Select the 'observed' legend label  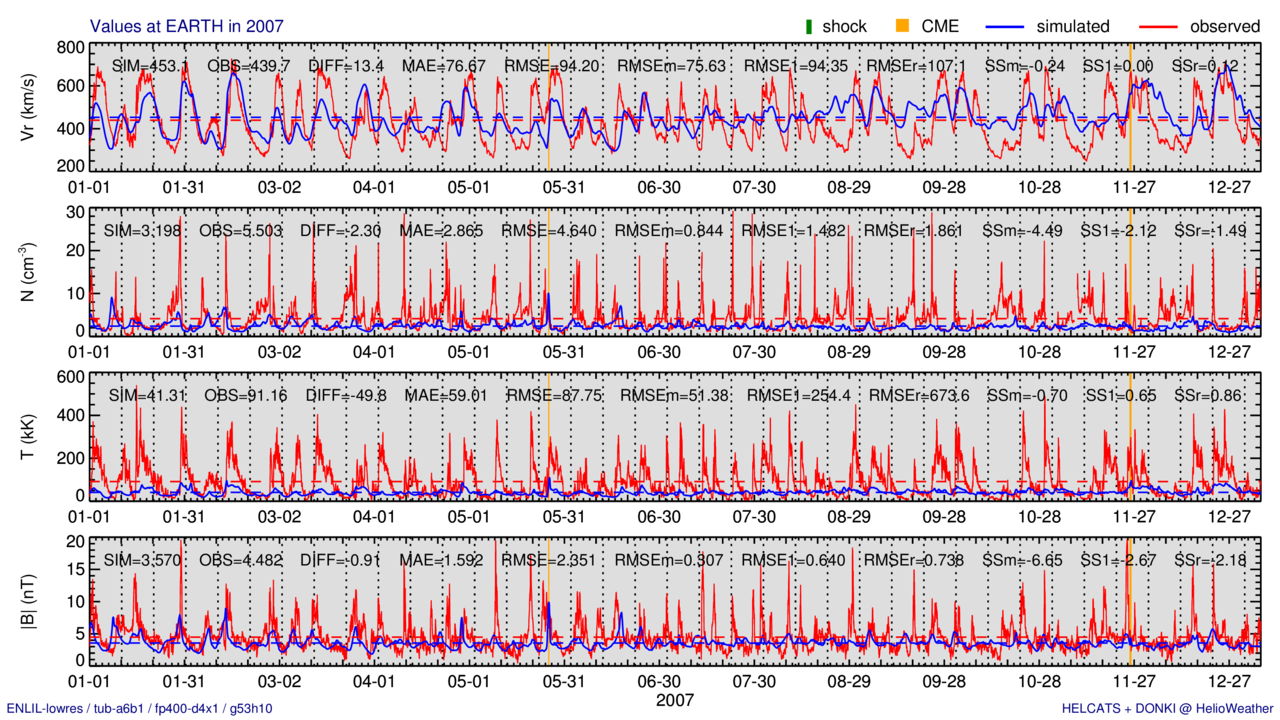coord(1225,26)
